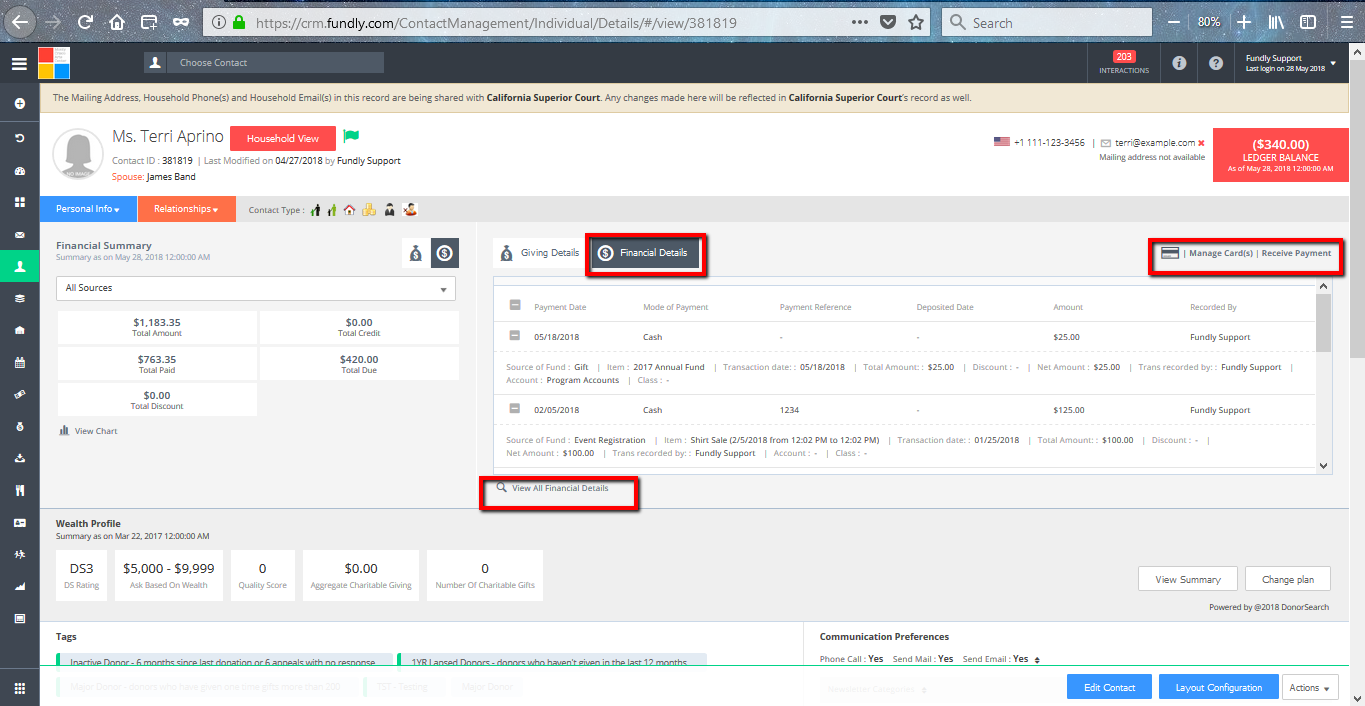The width and height of the screenshot is (1365, 706).
Task: Open the browser page actions ellipsis menu
Action: tap(860, 22)
